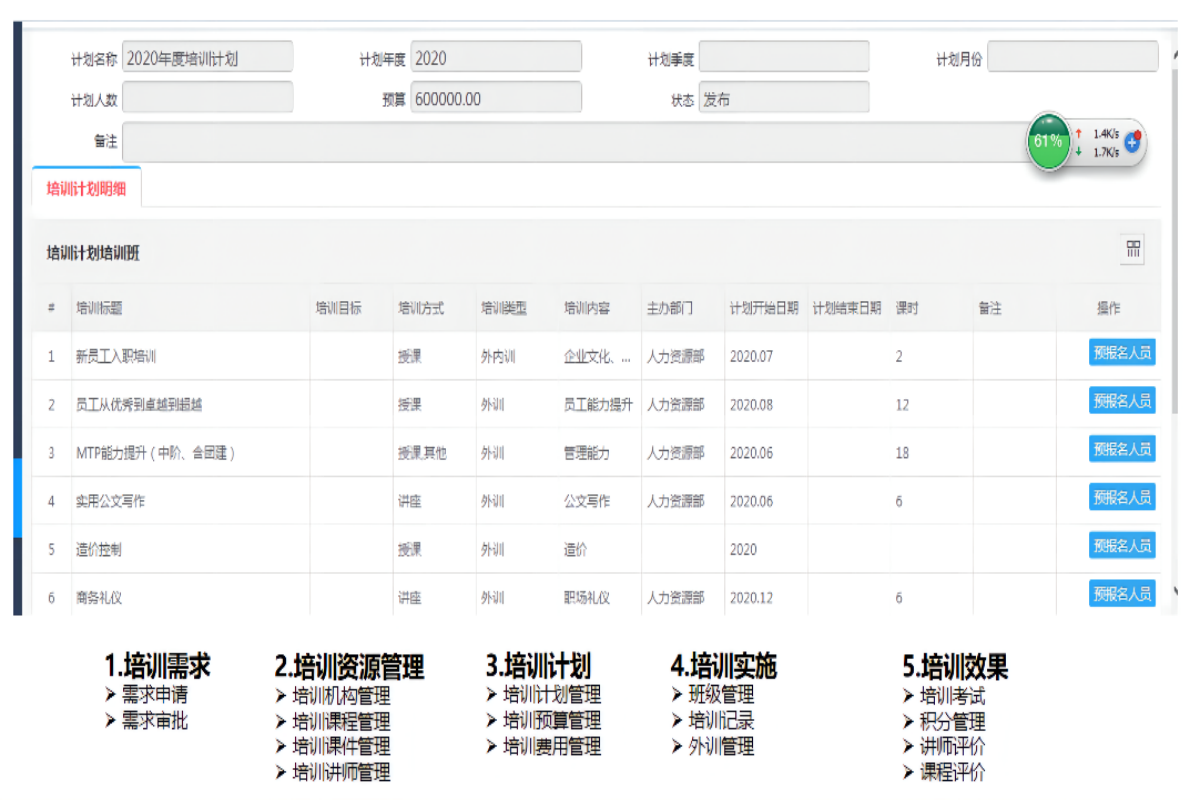Click 预报名人员 for 新员工入职培训 row

1122,353
